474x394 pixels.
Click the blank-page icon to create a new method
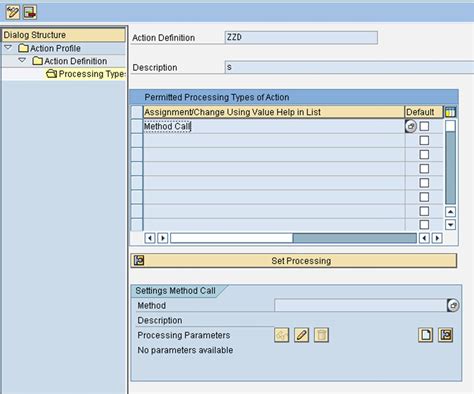426,335
